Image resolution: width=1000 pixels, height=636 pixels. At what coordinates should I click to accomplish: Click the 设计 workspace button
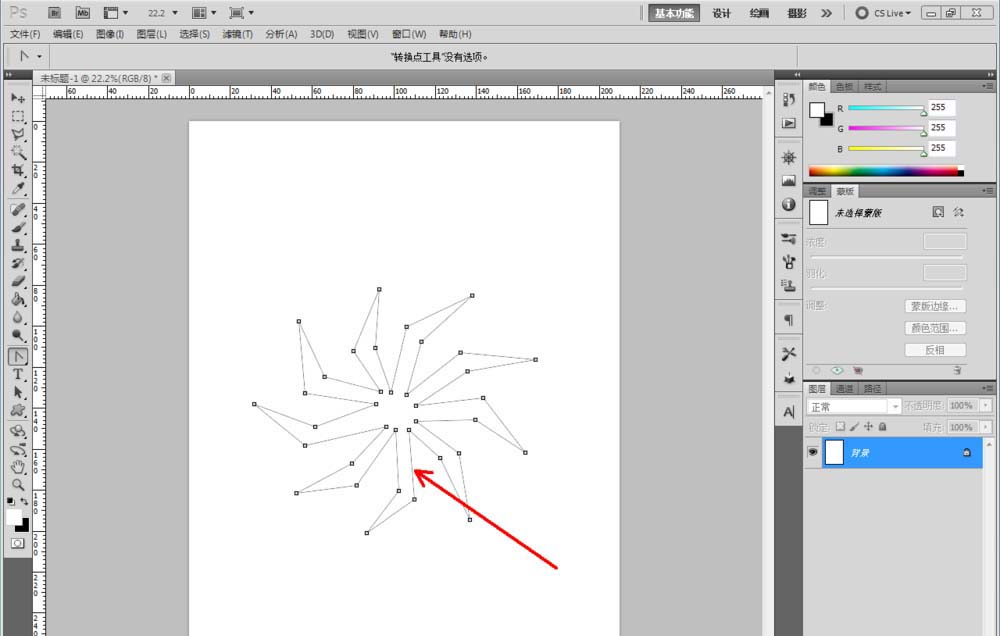coord(721,13)
